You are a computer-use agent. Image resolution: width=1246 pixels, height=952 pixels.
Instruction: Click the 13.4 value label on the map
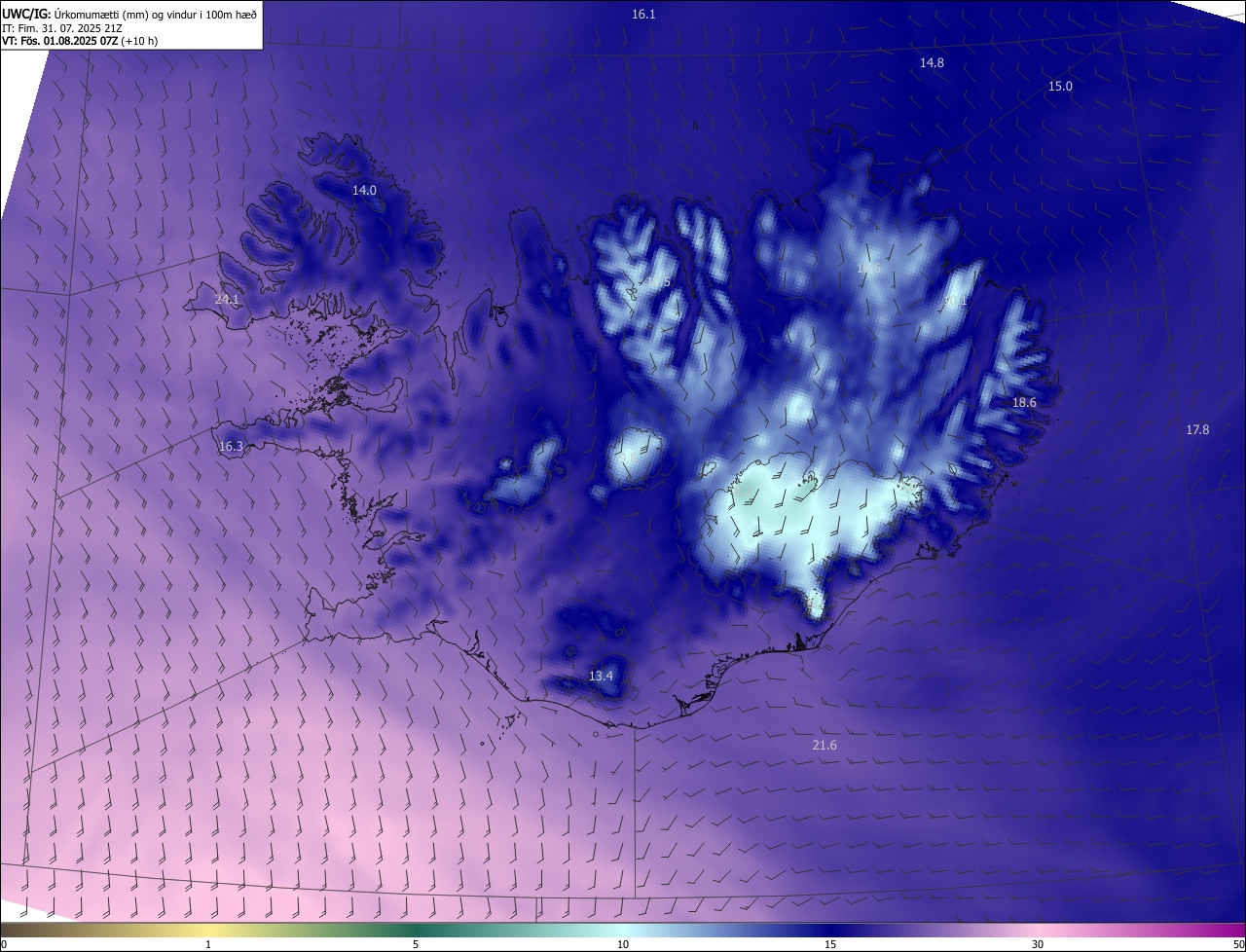602,676
